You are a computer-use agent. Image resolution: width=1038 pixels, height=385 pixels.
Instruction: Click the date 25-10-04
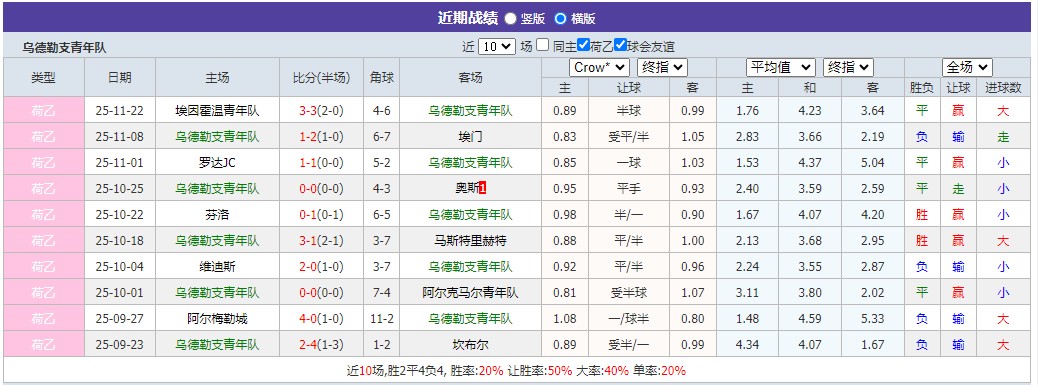pyautogui.click(x=120, y=267)
